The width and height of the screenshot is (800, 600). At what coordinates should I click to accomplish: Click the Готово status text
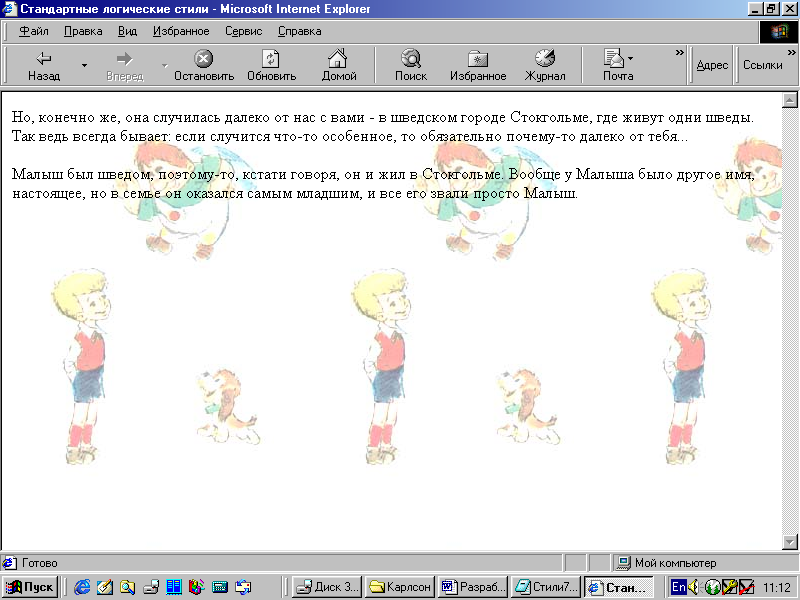pyautogui.click(x=39, y=563)
